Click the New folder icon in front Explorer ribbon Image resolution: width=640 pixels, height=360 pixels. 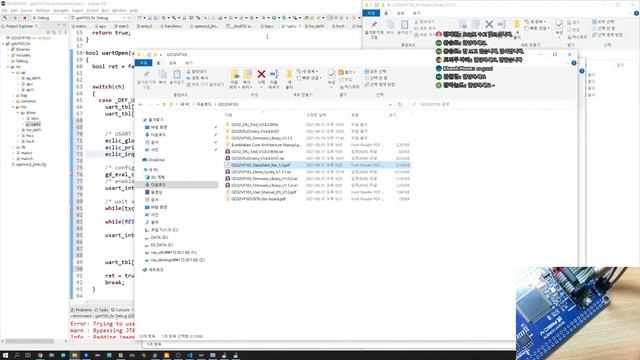[289, 74]
